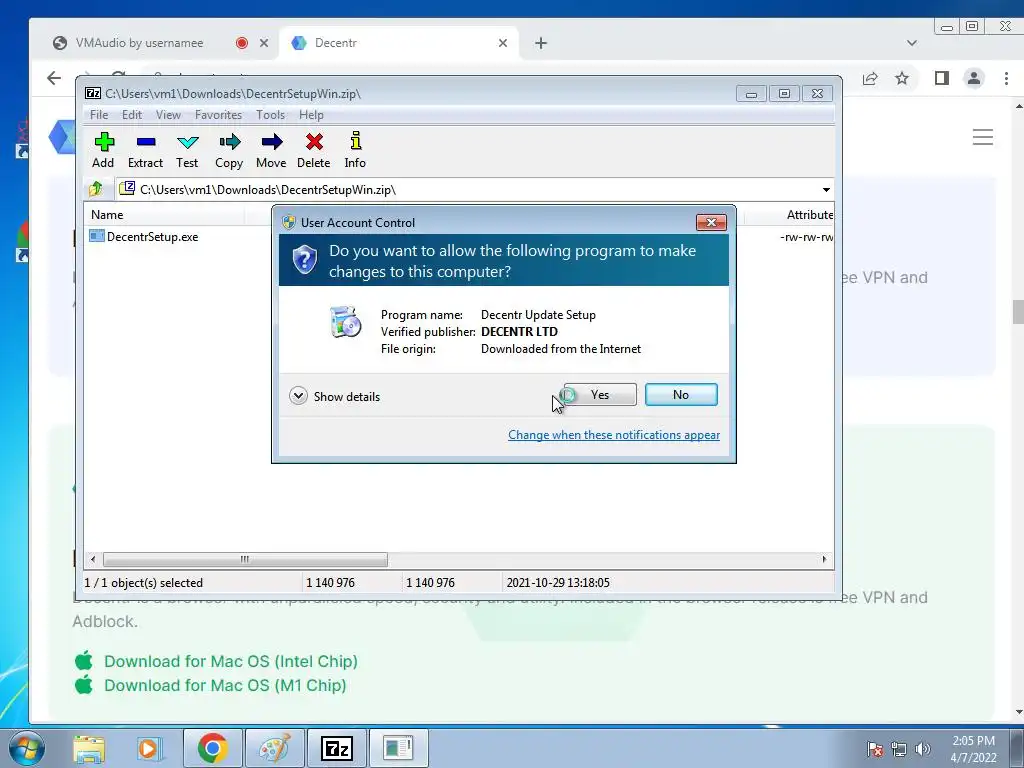Image resolution: width=1024 pixels, height=768 pixels.
Task: Close the Decentr browser tab
Action: (x=503, y=43)
